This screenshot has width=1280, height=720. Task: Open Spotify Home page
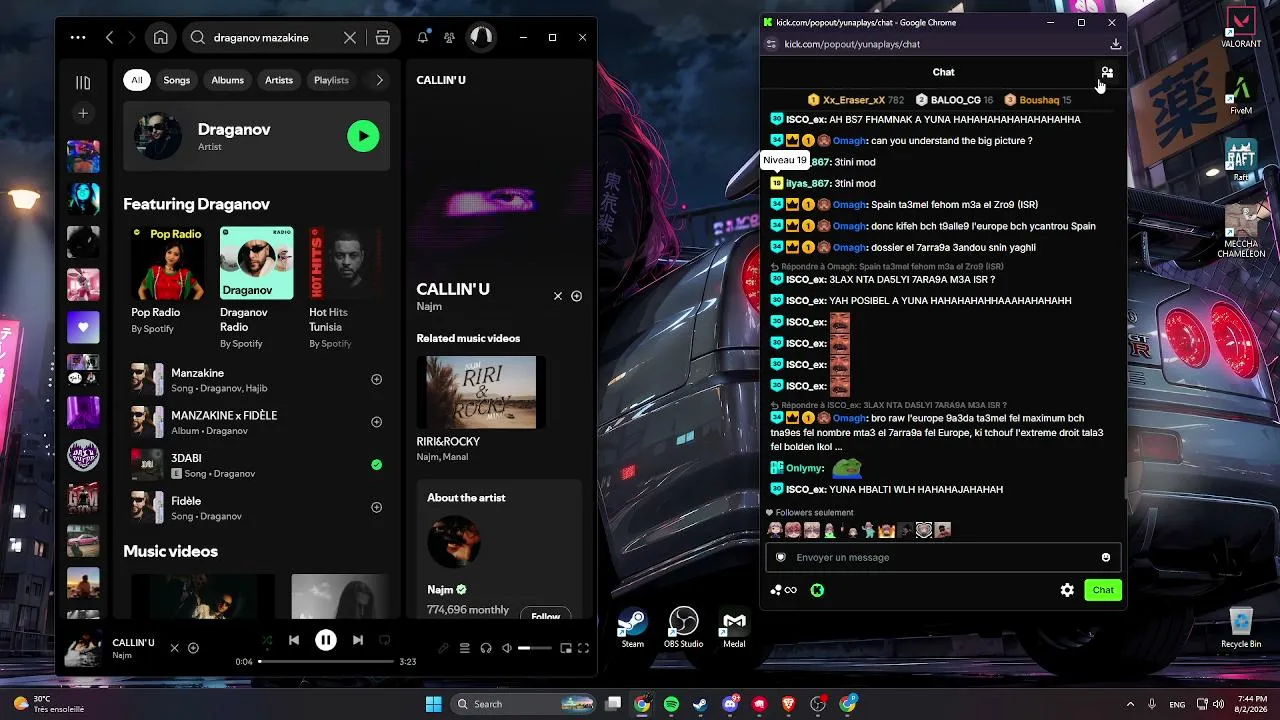(160, 38)
